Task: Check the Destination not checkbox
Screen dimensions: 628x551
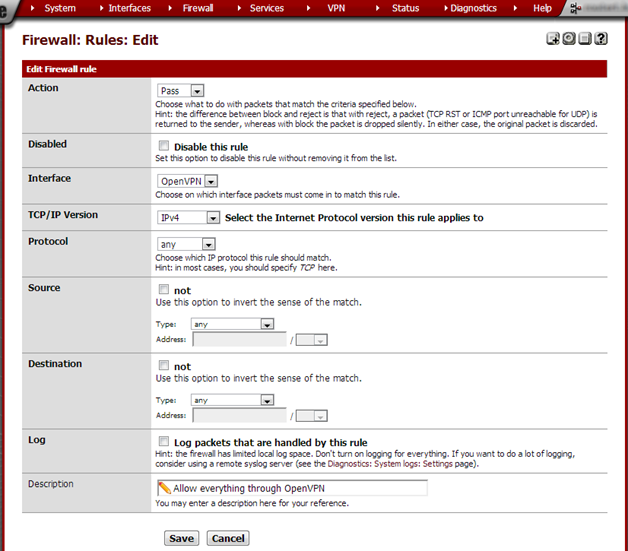Action: tap(164, 365)
